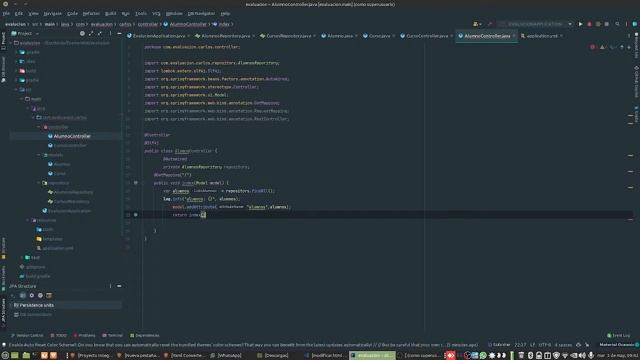Open JPA Structure panel options

pyautogui.click(x=110, y=286)
